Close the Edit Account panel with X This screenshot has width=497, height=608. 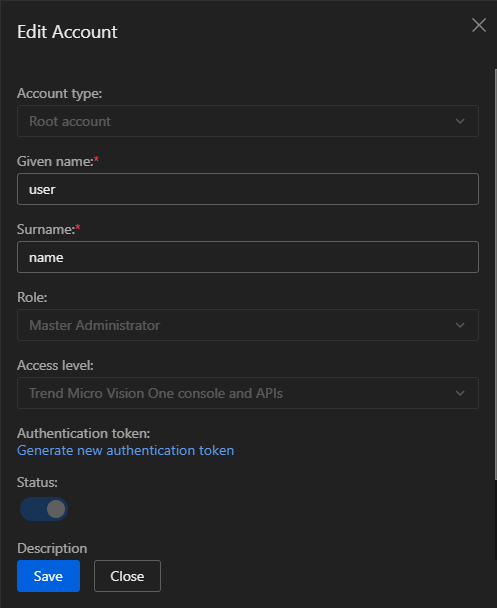[x=479, y=25]
